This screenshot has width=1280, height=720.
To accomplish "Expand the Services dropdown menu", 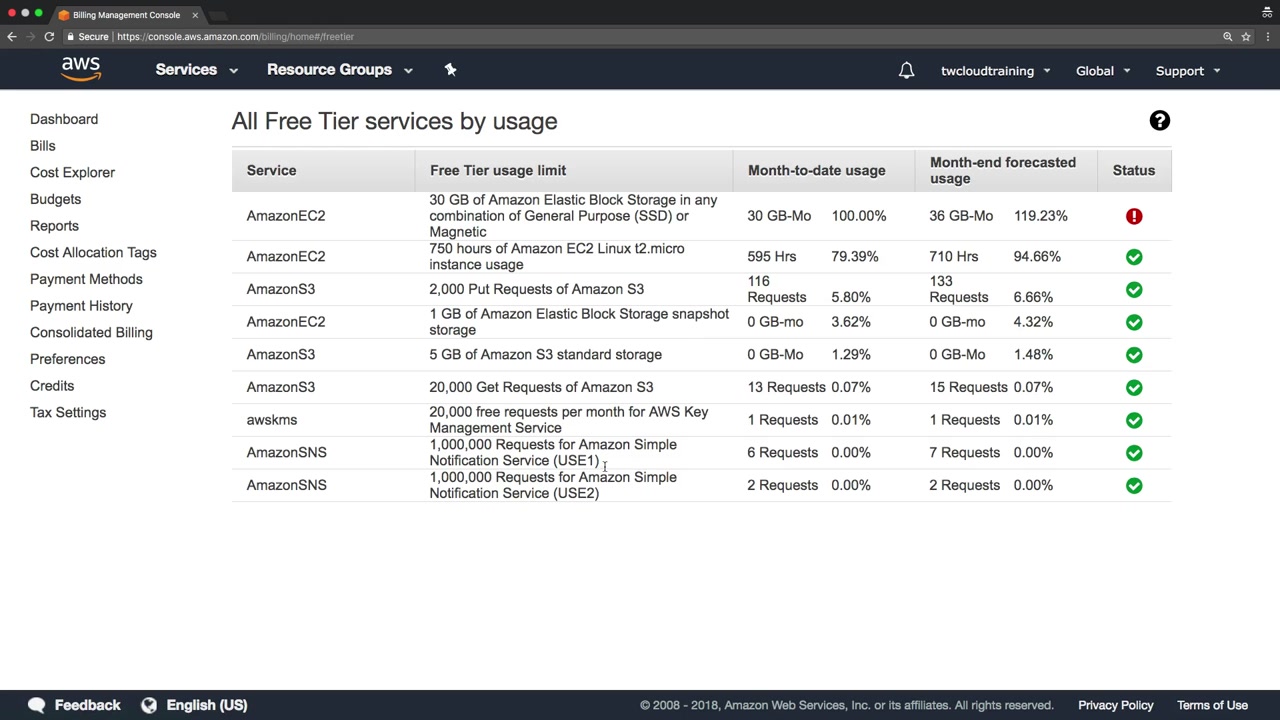I will point(196,70).
